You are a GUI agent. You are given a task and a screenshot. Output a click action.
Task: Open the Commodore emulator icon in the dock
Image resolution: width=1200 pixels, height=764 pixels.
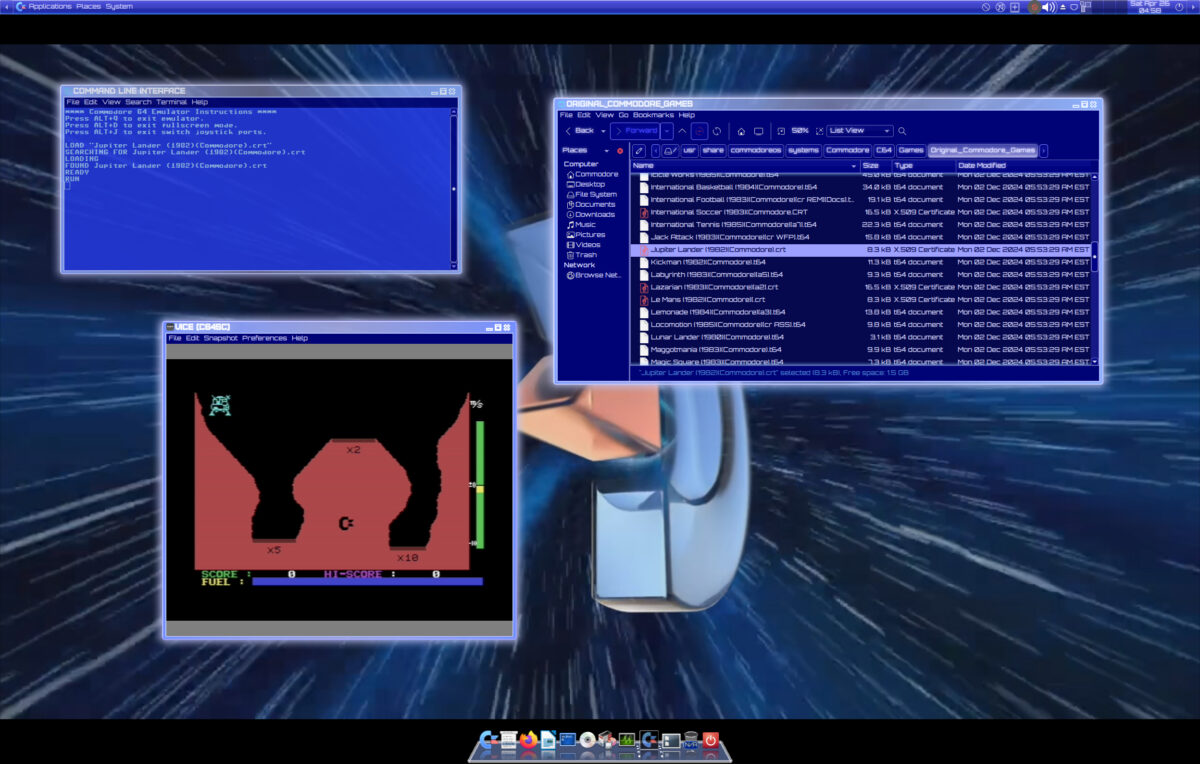click(x=648, y=740)
